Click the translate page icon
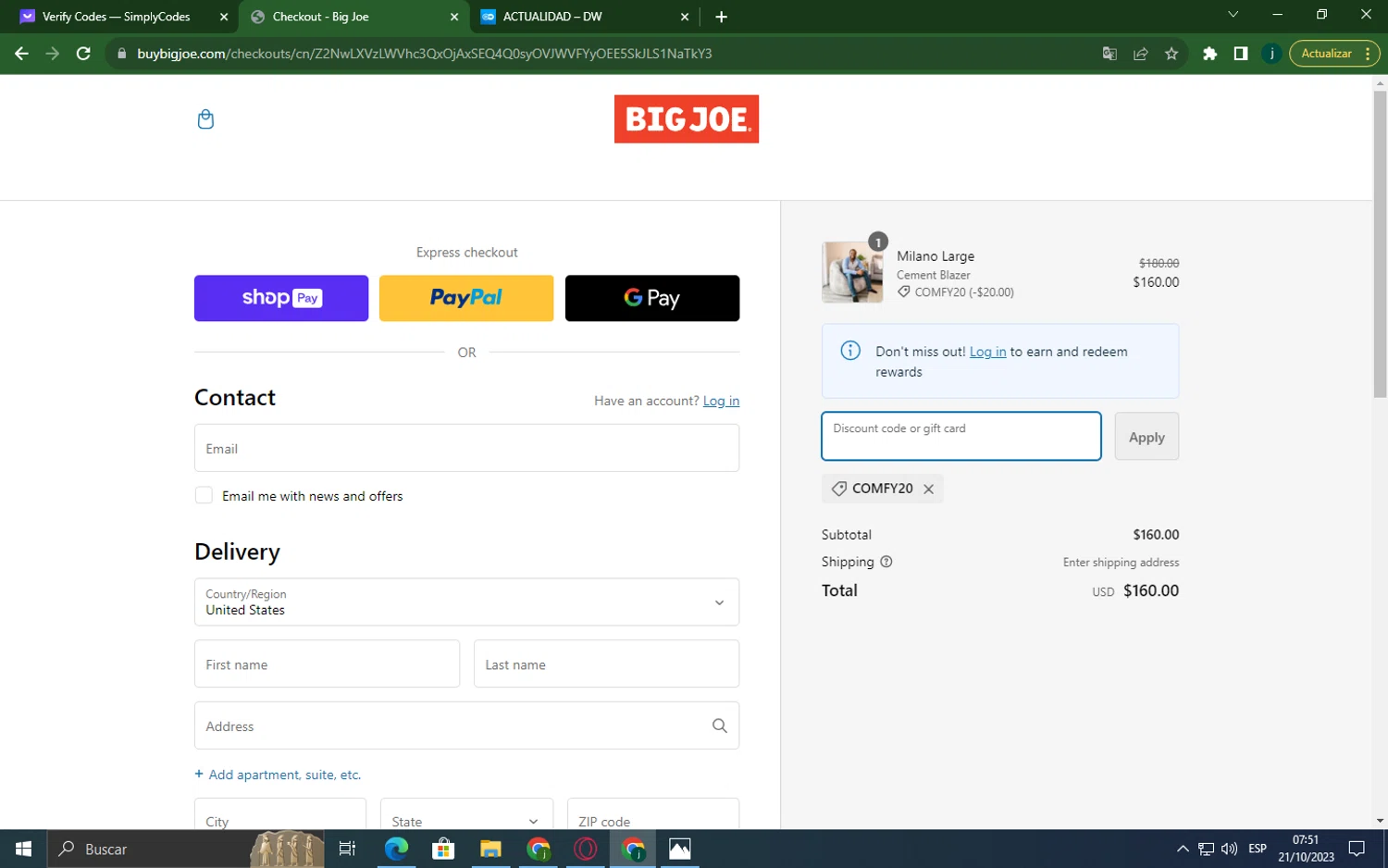The image size is (1388, 868). (1109, 54)
